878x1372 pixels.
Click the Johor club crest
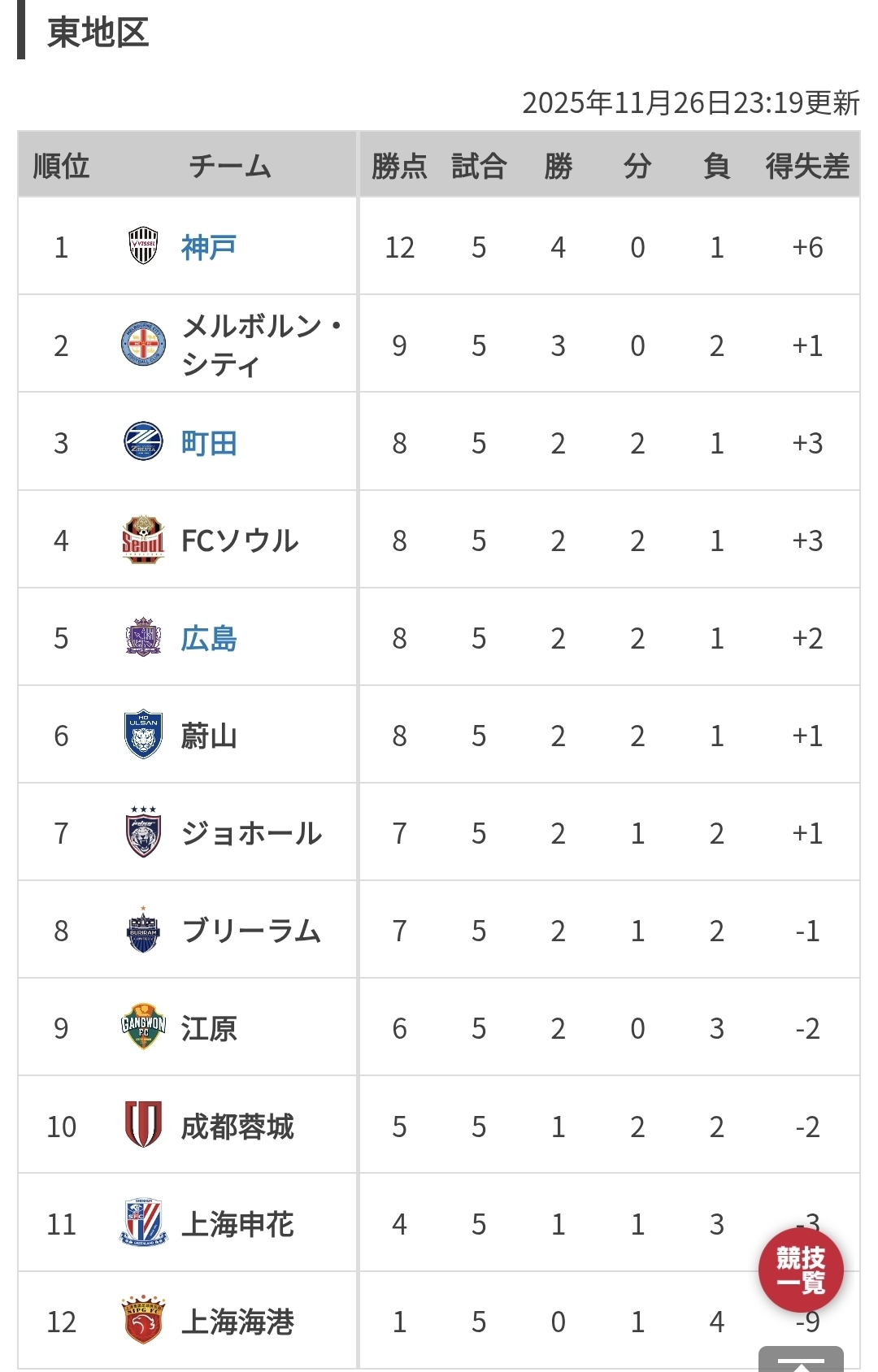(143, 832)
